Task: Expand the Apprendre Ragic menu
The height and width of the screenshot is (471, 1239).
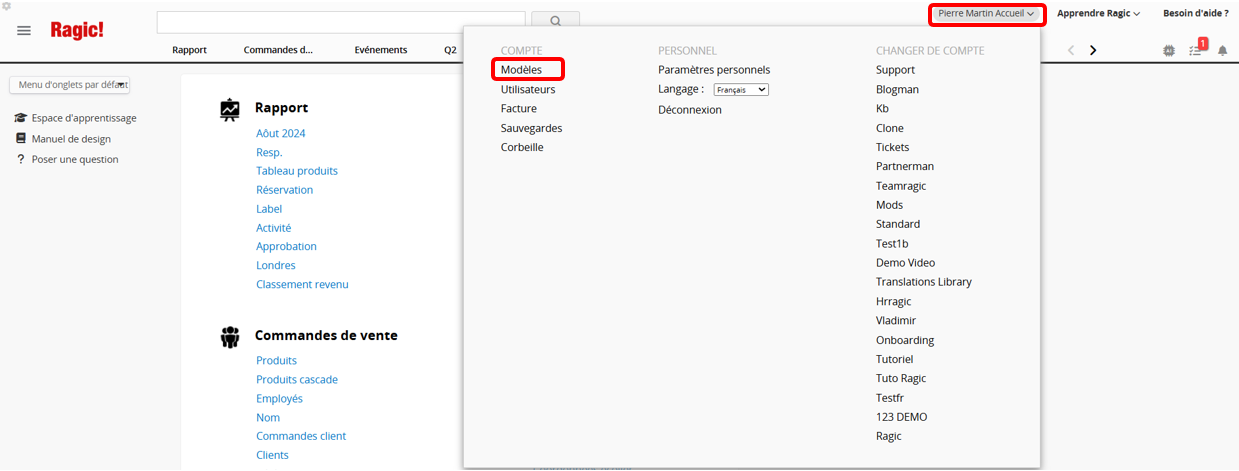Action: click(x=1098, y=14)
